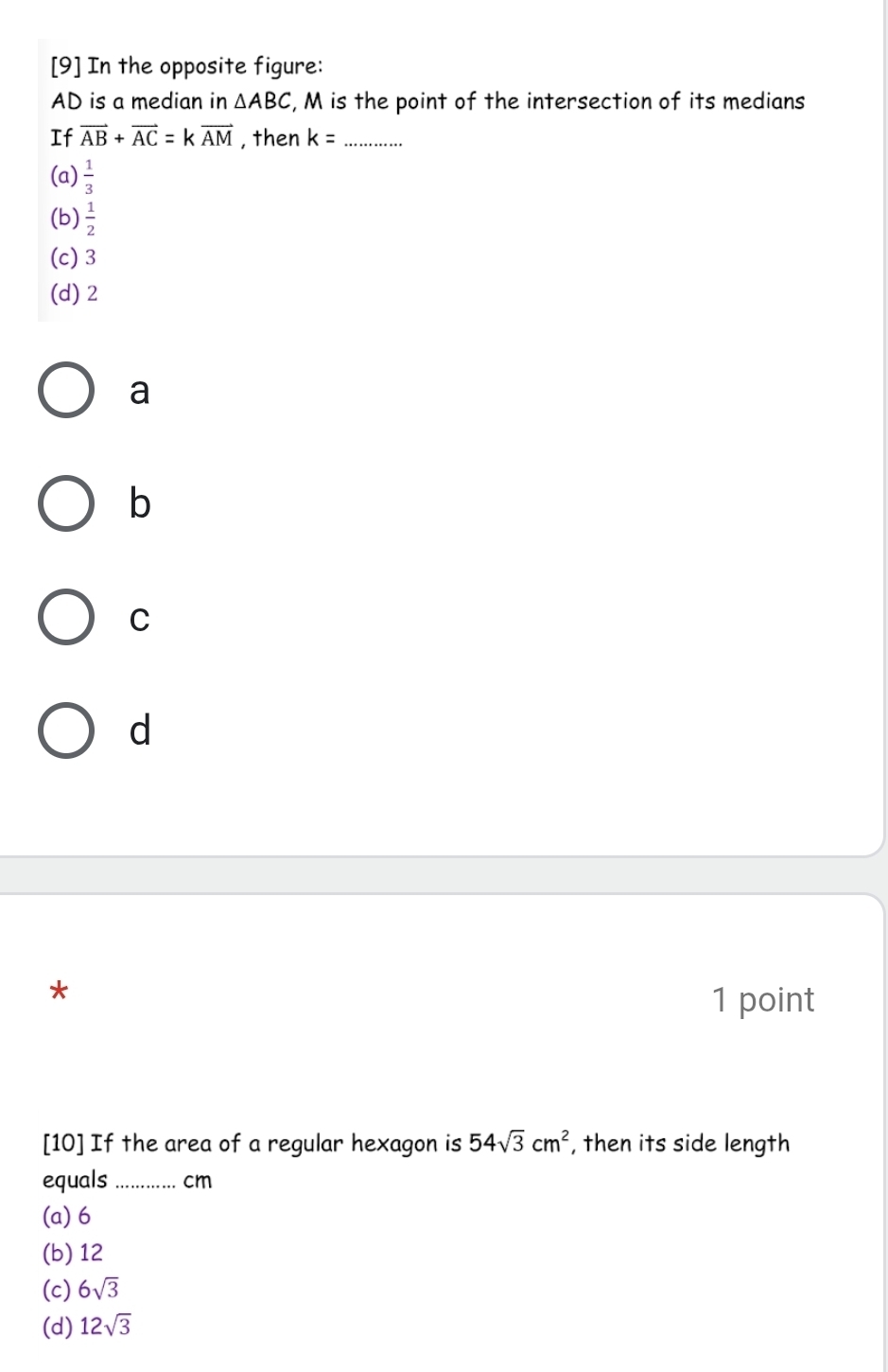Click the 'd' answer label text
Image resolution: width=888 pixels, height=1372 pixels.
pyautogui.click(x=139, y=730)
